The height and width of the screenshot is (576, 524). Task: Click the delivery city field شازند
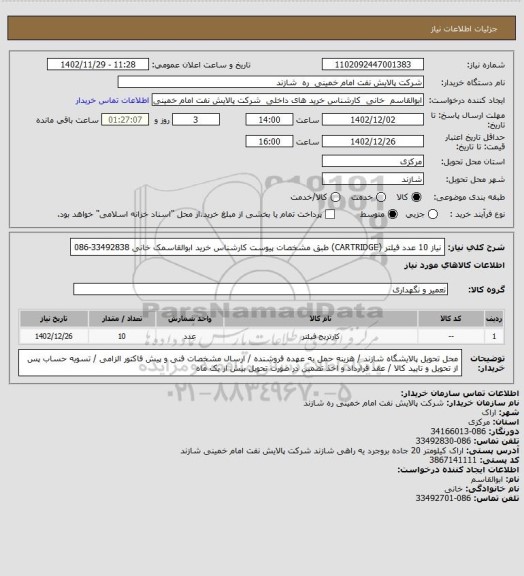tap(373, 179)
